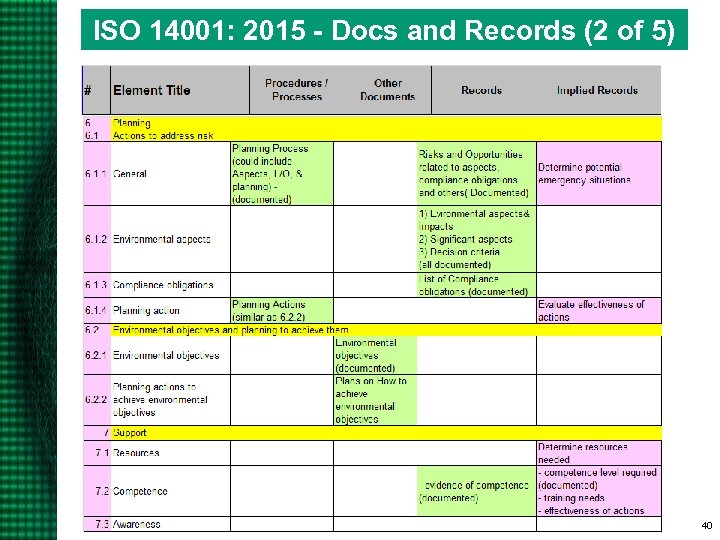This screenshot has height=540, width=720.
Task: Click the '6.1.2' clause number cell
Action: point(96,239)
